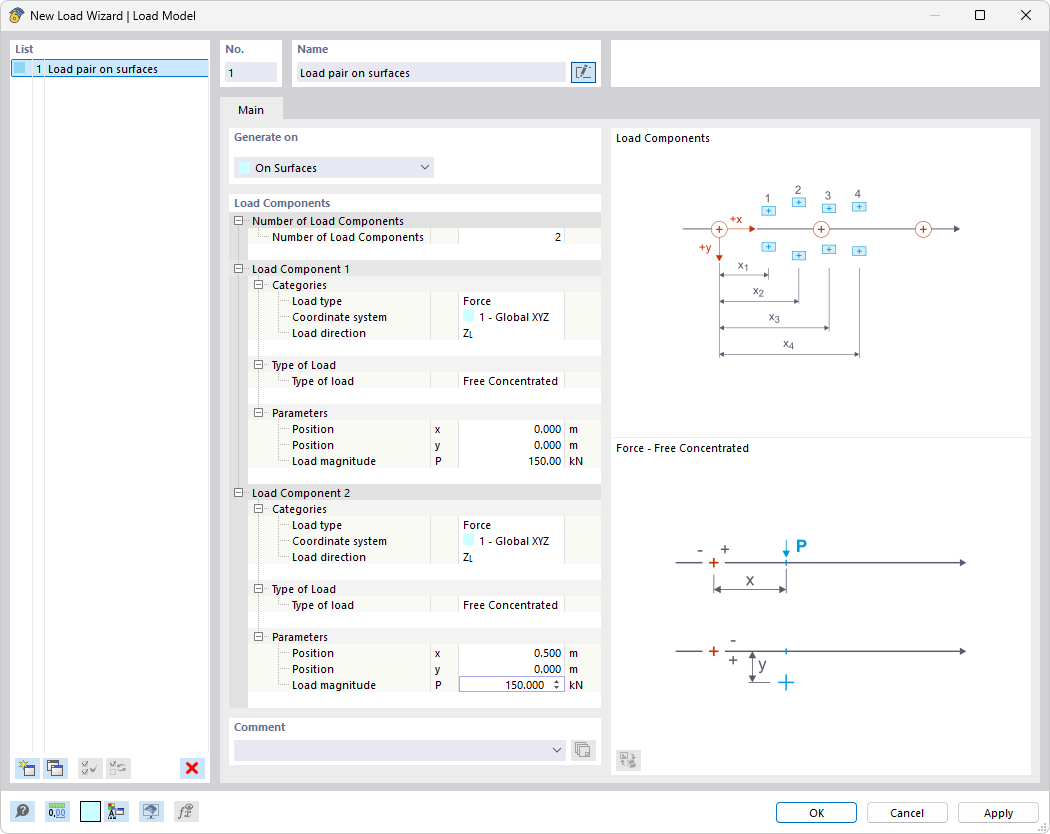The image size is (1050, 834).
Task: Switch to the Main tab
Action: [251, 110]
